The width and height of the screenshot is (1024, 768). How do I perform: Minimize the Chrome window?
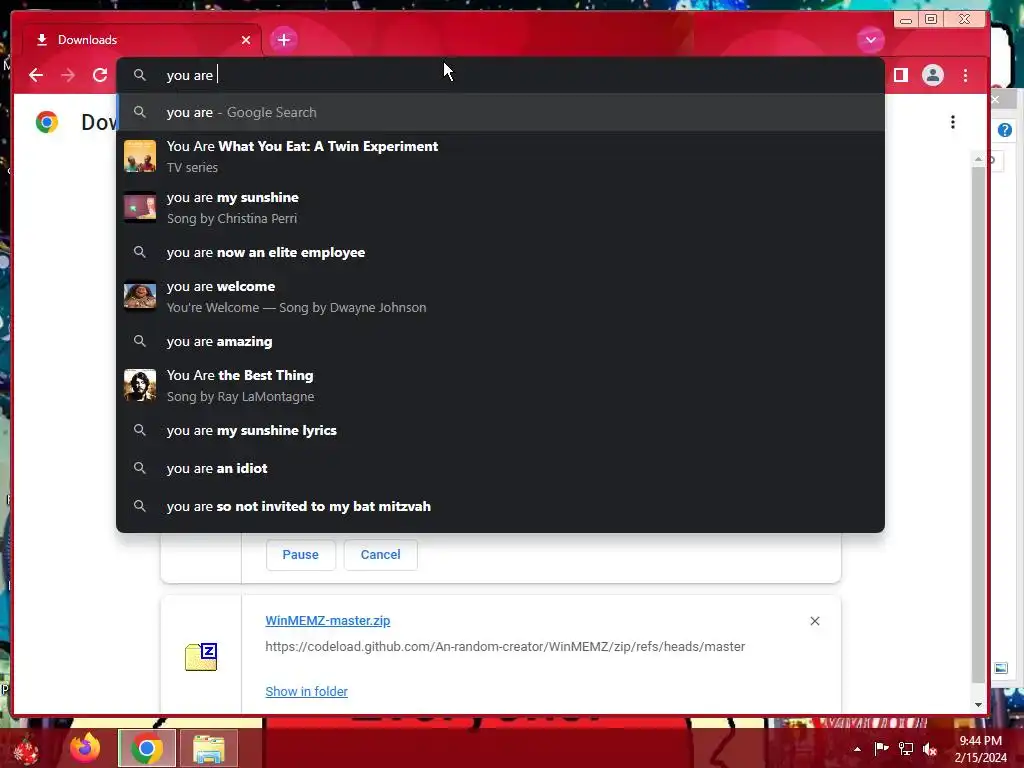click(906, 20)
